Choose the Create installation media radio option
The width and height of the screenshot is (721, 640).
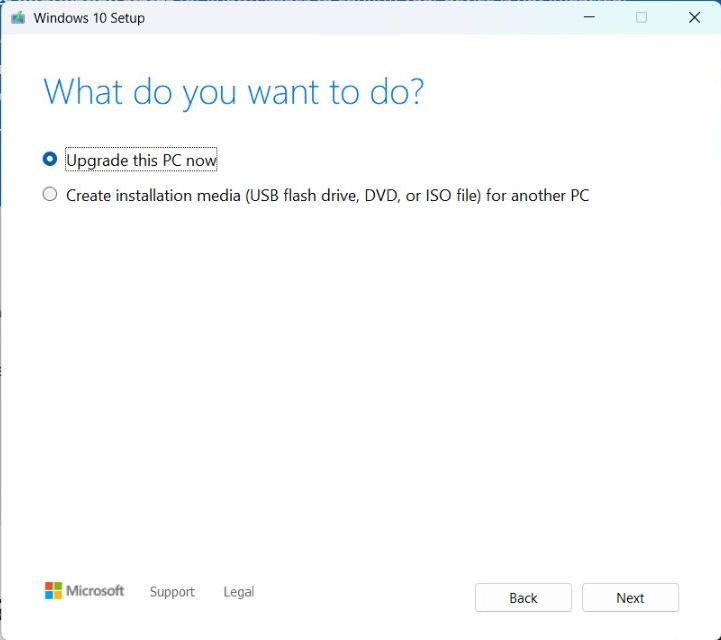click(50, 194)
